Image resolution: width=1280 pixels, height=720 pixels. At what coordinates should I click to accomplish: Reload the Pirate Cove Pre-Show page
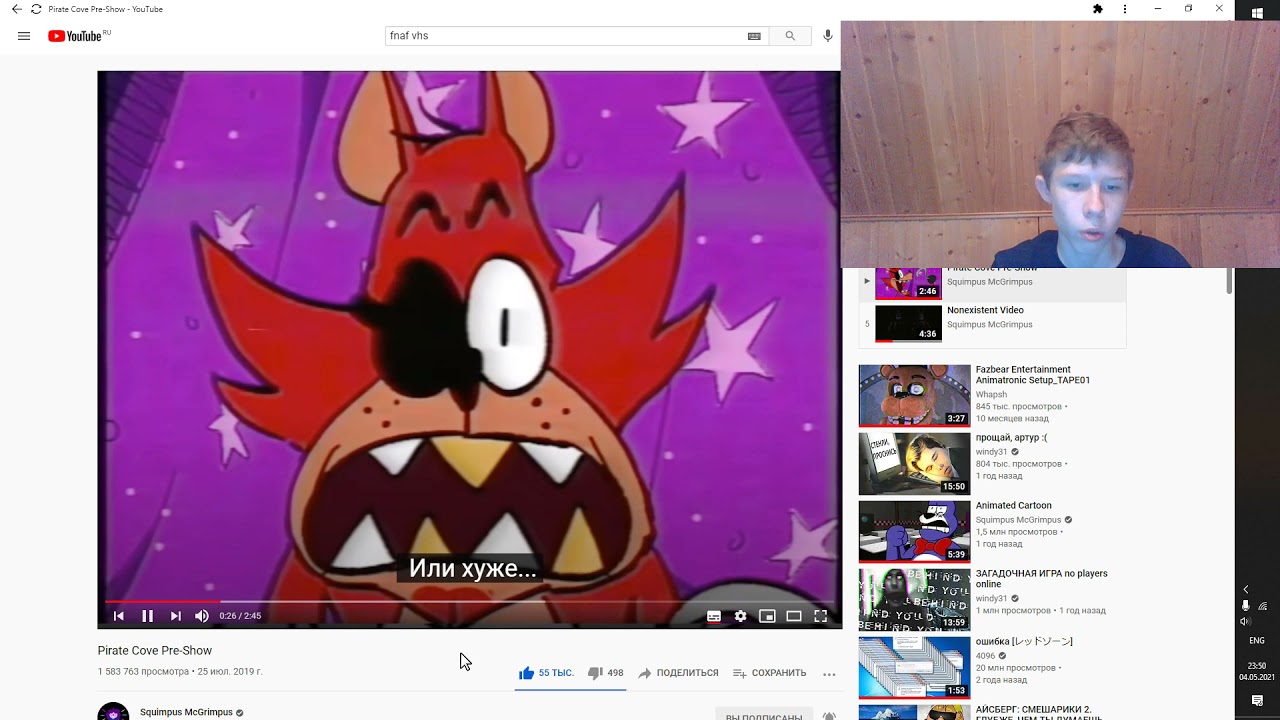click(x=36, y=9)
